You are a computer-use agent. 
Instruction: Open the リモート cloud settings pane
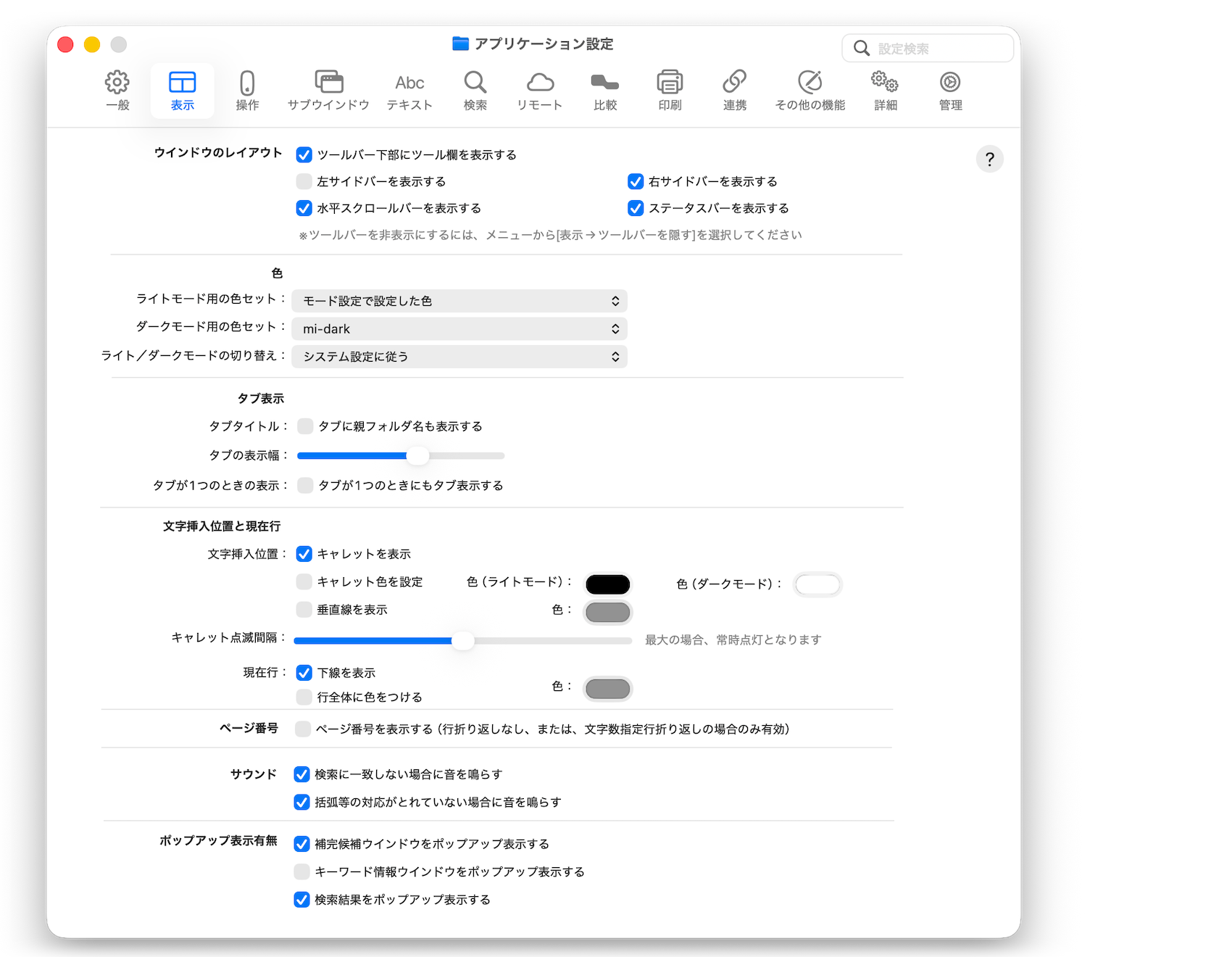(x=539, y=91)
